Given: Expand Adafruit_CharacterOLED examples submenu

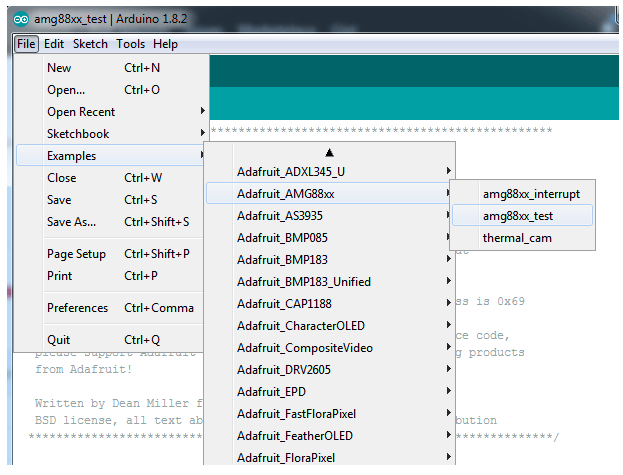Looking at the screenshot, I should [330, 326].
